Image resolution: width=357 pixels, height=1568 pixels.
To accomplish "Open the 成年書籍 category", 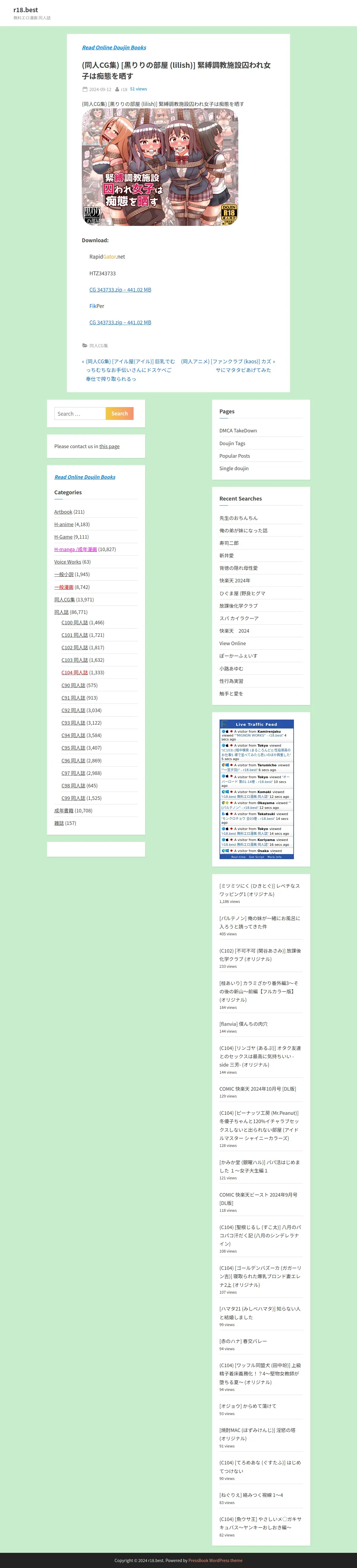I will point(64,811).
